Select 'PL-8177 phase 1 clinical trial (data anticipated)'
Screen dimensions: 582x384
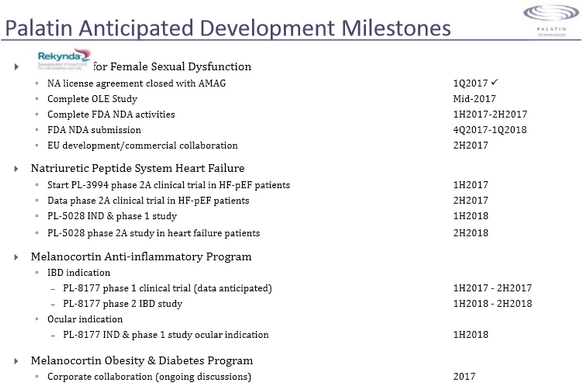pos(167,288)
